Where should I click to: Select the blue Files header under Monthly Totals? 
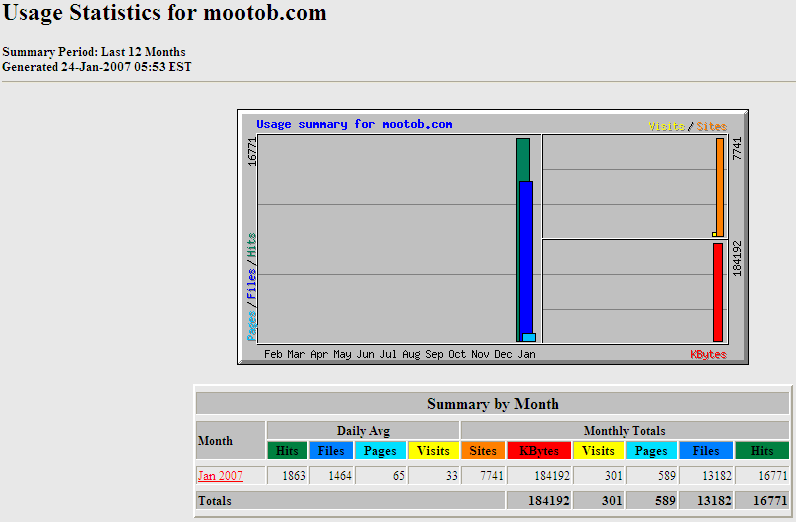coord(706,451)
